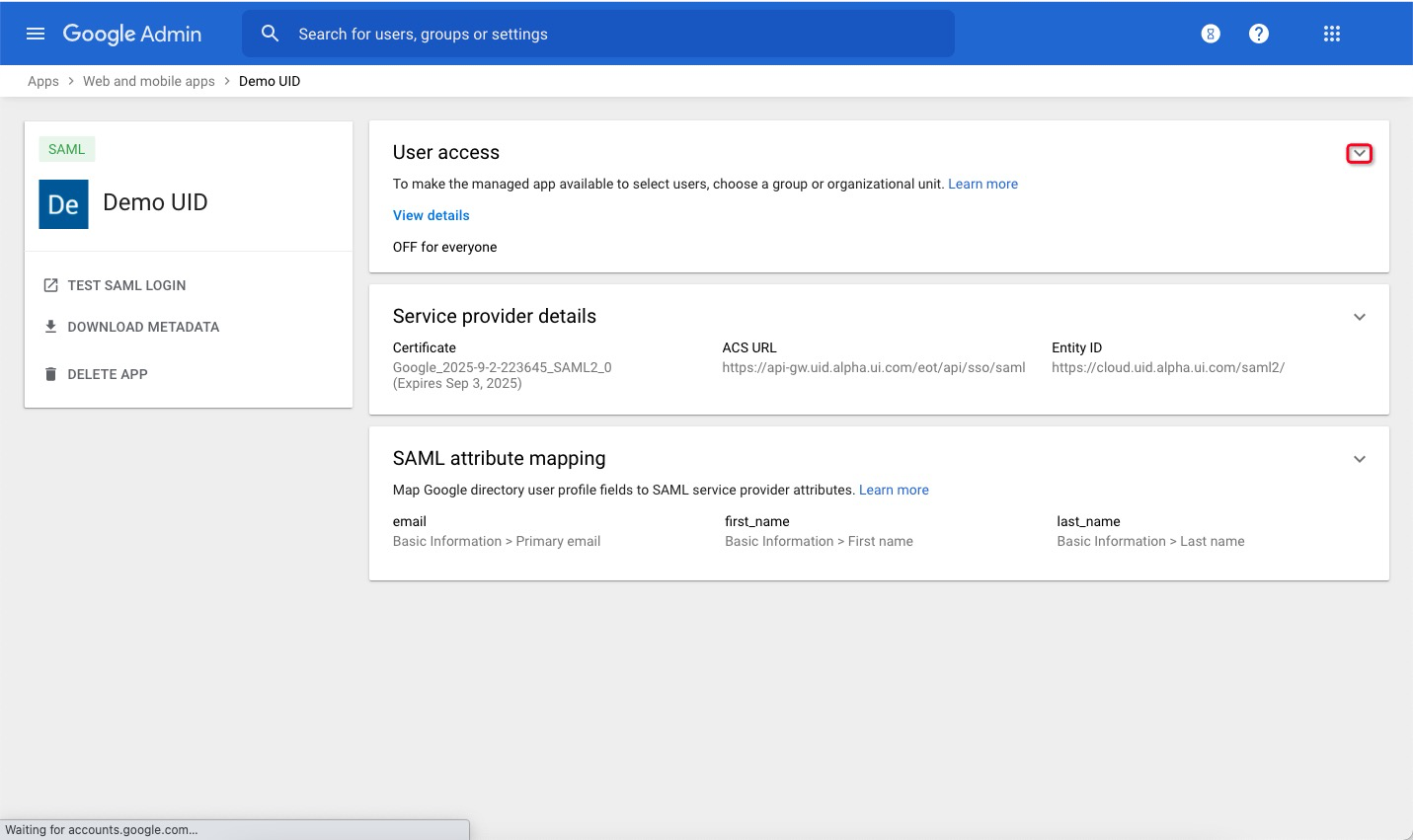Click the Entity ID label
Image resolution: width=1413 pixels, height=840 pixels.
click(1077, 347)
